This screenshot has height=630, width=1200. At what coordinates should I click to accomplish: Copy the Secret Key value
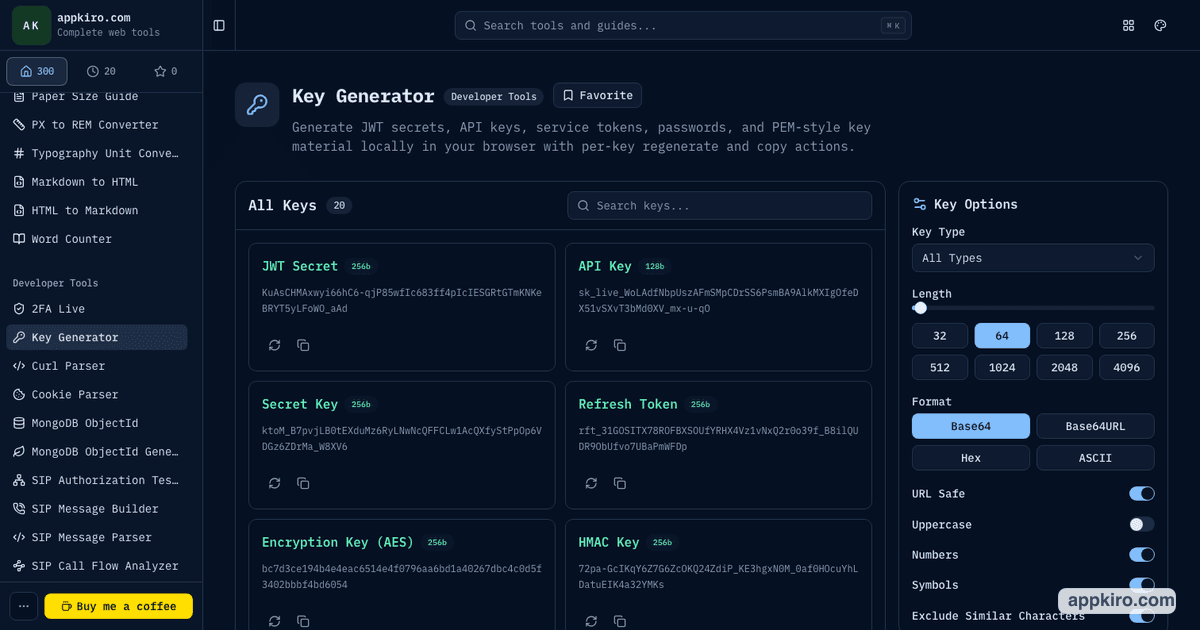pos(303,483)
